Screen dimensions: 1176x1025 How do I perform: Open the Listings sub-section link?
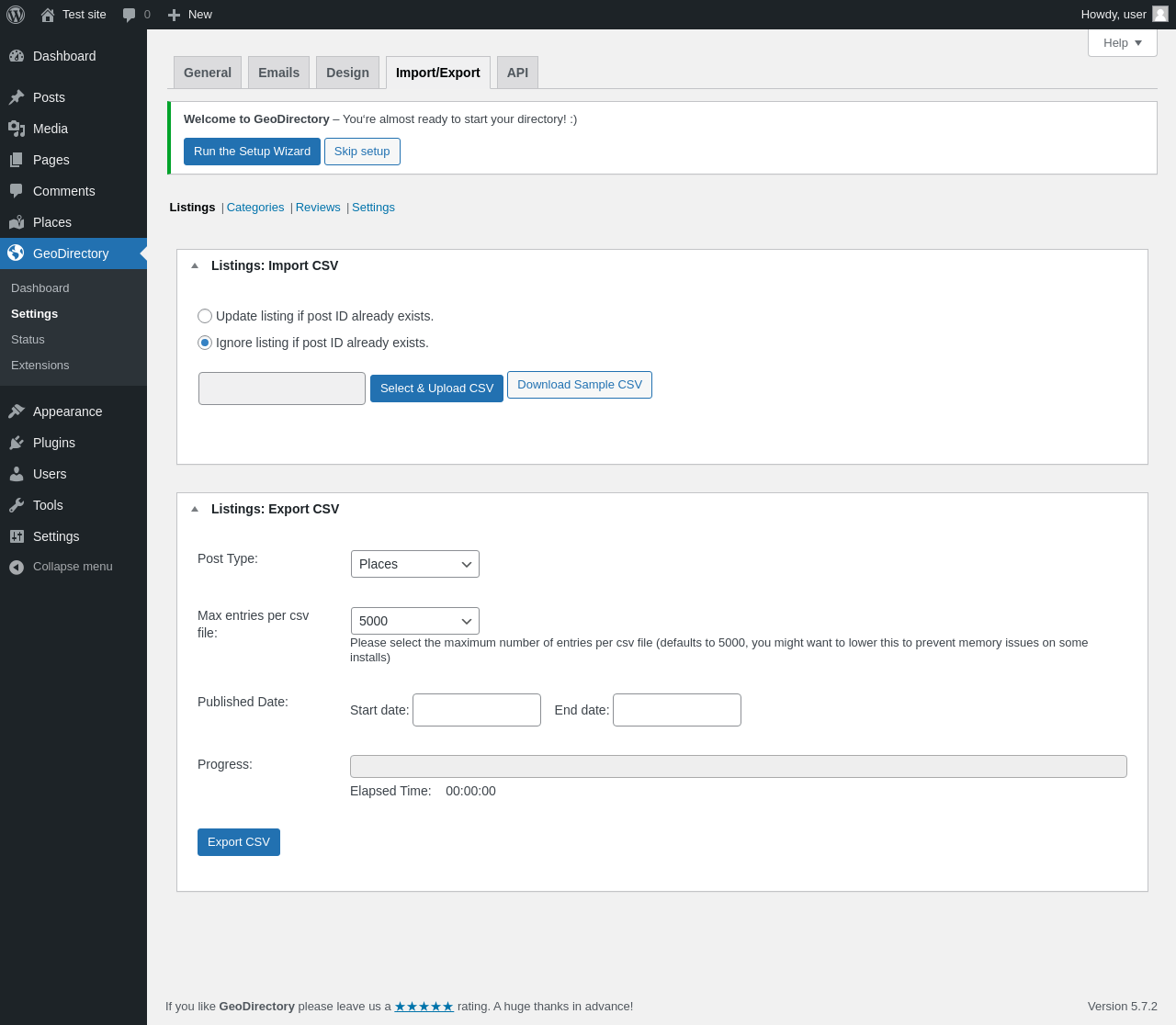[192, 208]
